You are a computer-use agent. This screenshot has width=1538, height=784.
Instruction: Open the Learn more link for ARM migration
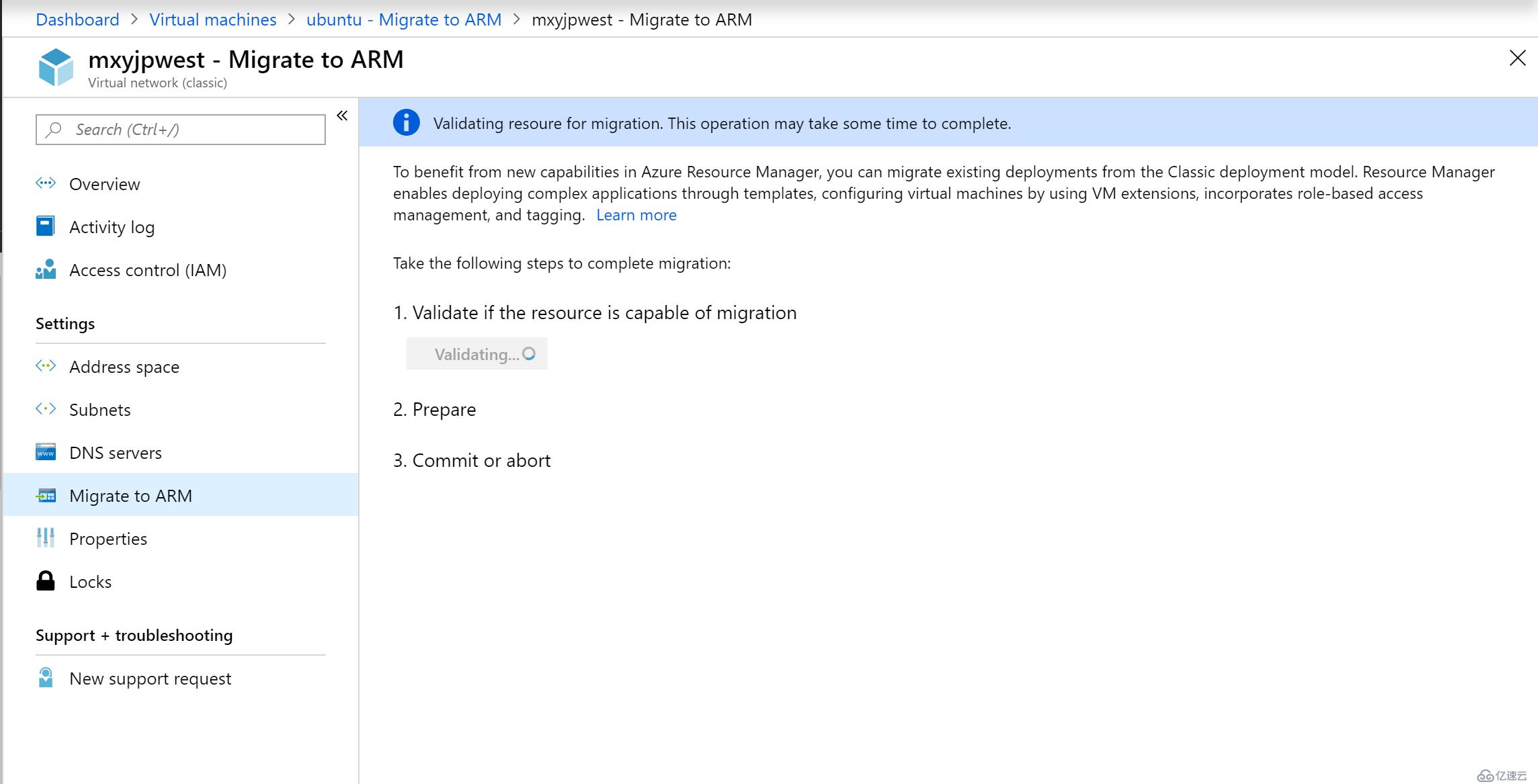(636, 215)
